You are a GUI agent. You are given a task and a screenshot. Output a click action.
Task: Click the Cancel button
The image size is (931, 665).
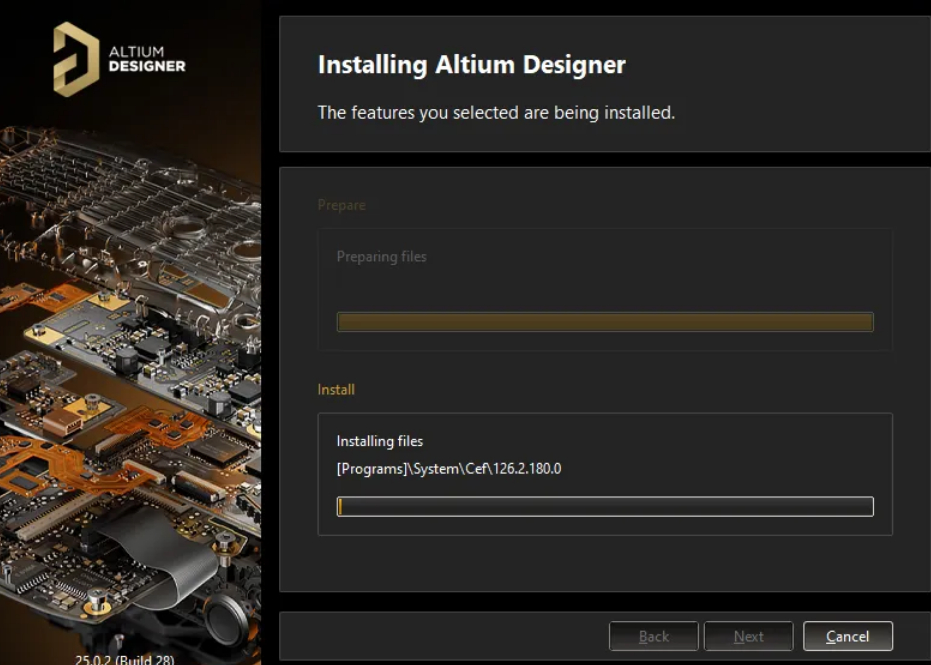tap(847, 636)
